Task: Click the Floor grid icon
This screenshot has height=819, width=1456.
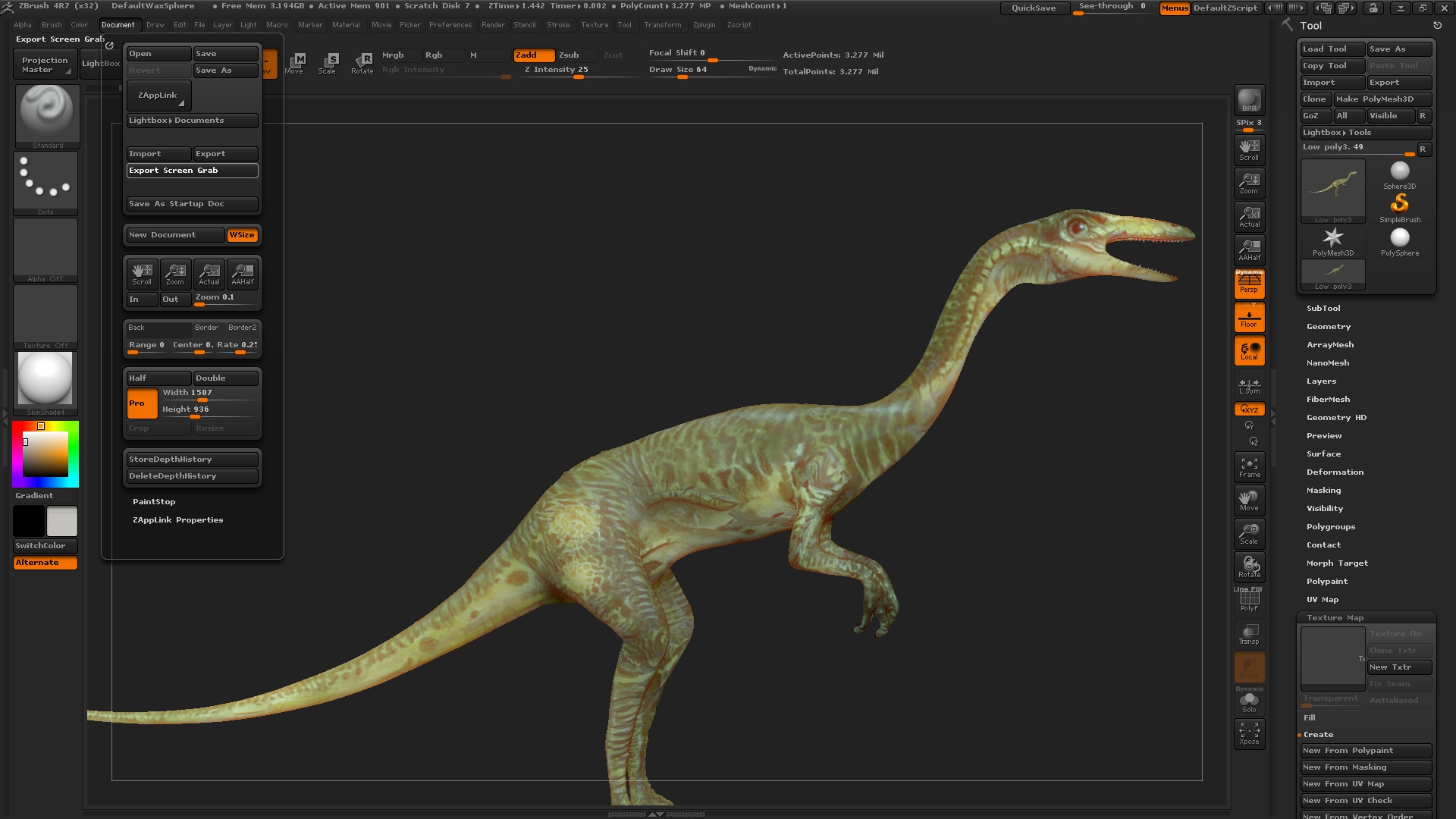Action: [1249, 318]
